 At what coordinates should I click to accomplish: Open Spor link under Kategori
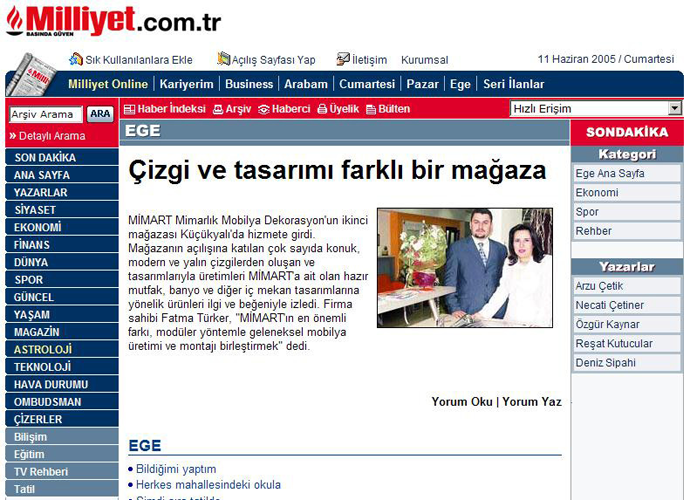(627, 212)
